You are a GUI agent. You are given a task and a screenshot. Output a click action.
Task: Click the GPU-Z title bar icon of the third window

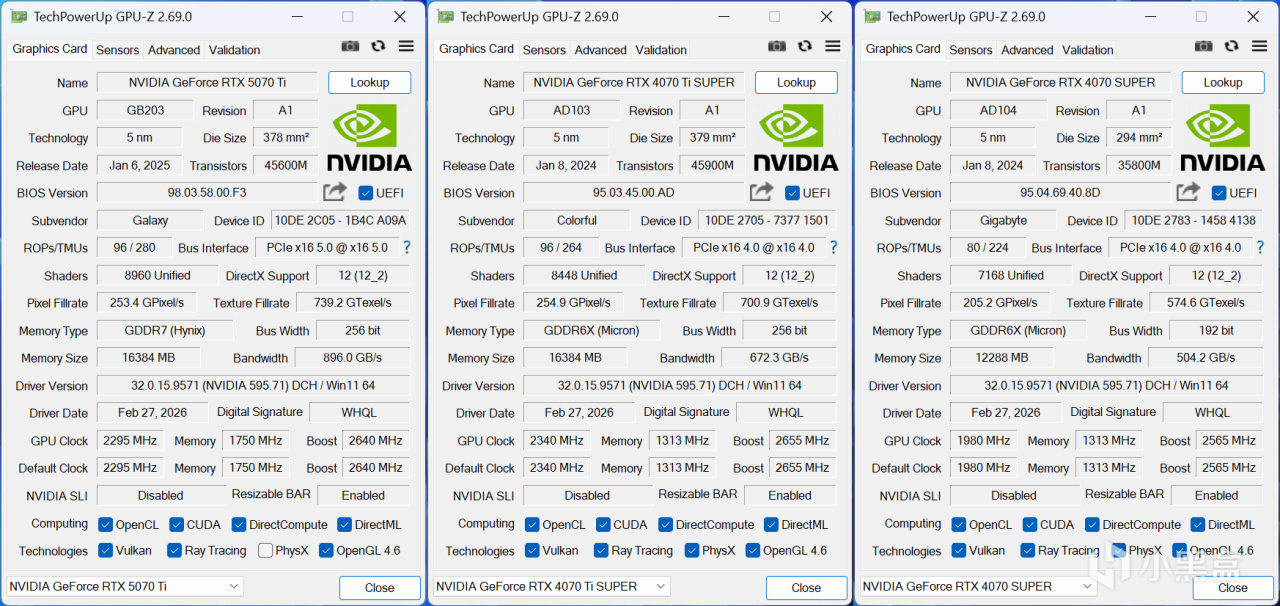click(x=872, y=17)
